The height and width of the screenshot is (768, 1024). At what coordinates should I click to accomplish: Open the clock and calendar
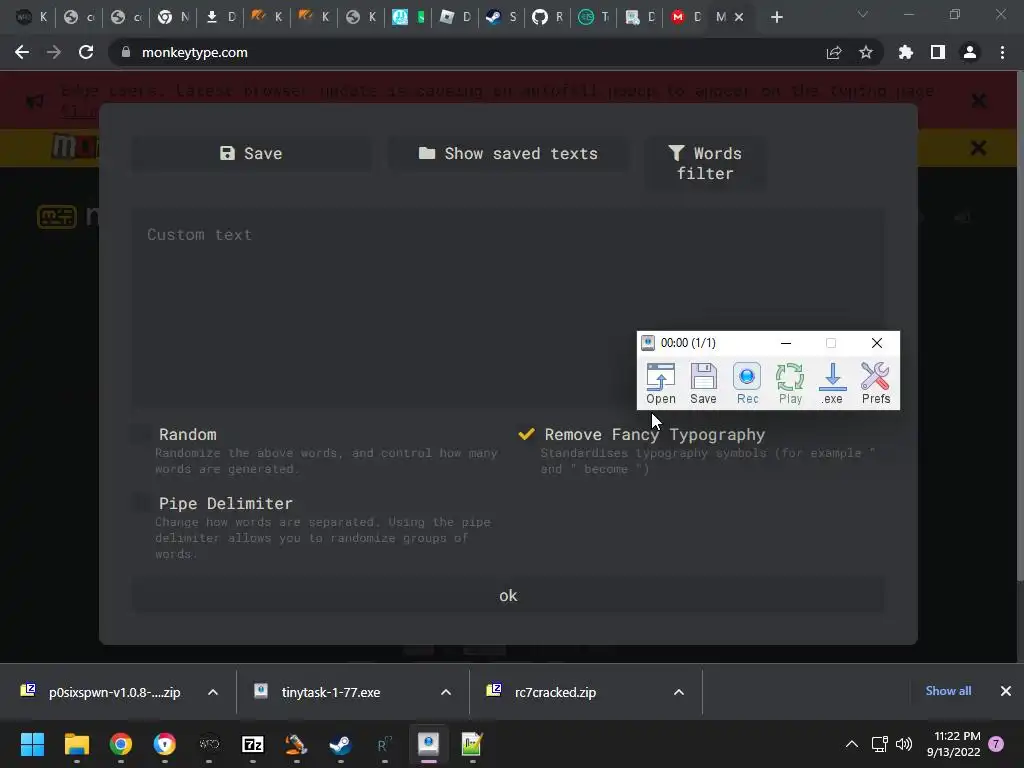[953, 744]
